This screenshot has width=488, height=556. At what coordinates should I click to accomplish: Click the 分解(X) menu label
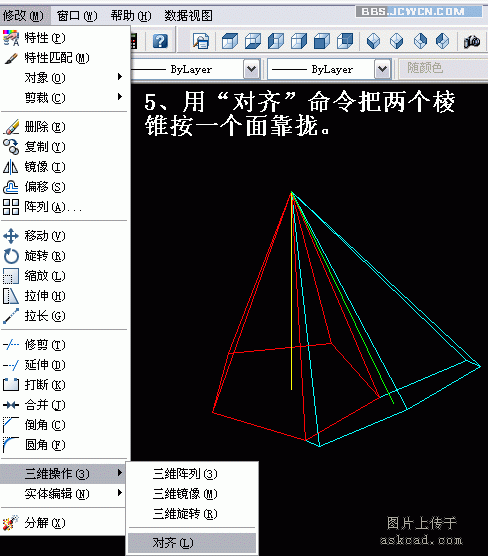point(45,523)
